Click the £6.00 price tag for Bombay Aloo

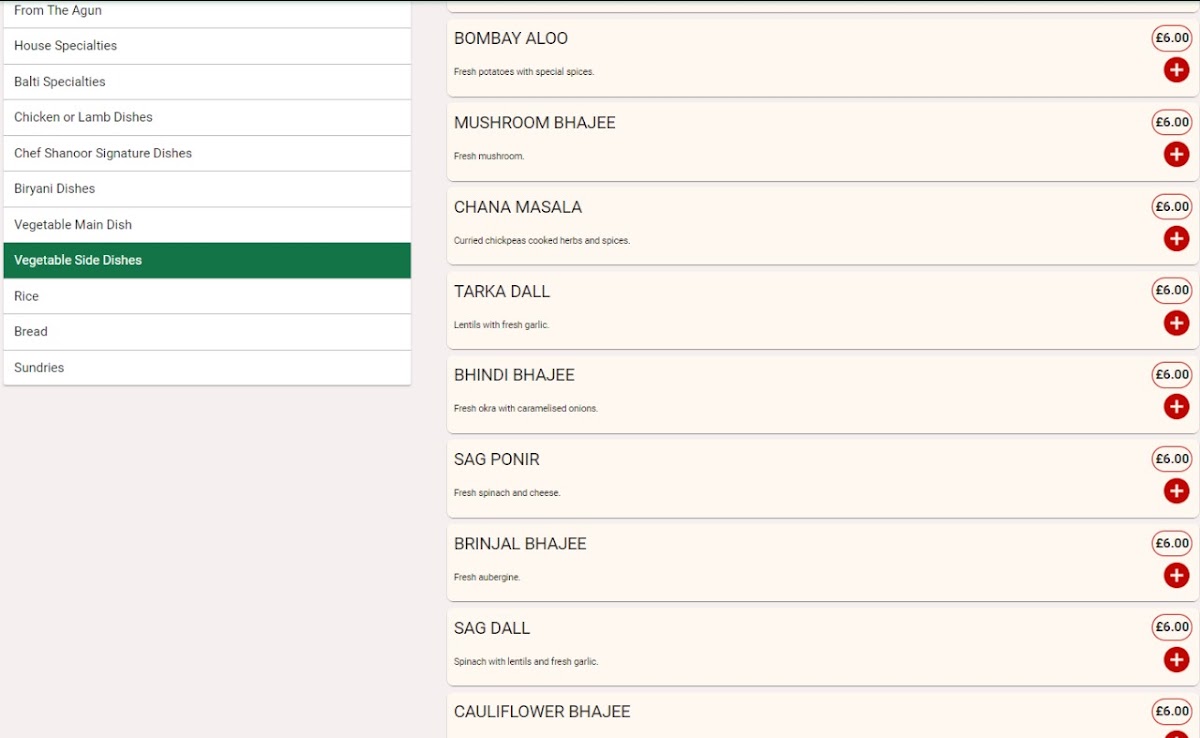1171,38
